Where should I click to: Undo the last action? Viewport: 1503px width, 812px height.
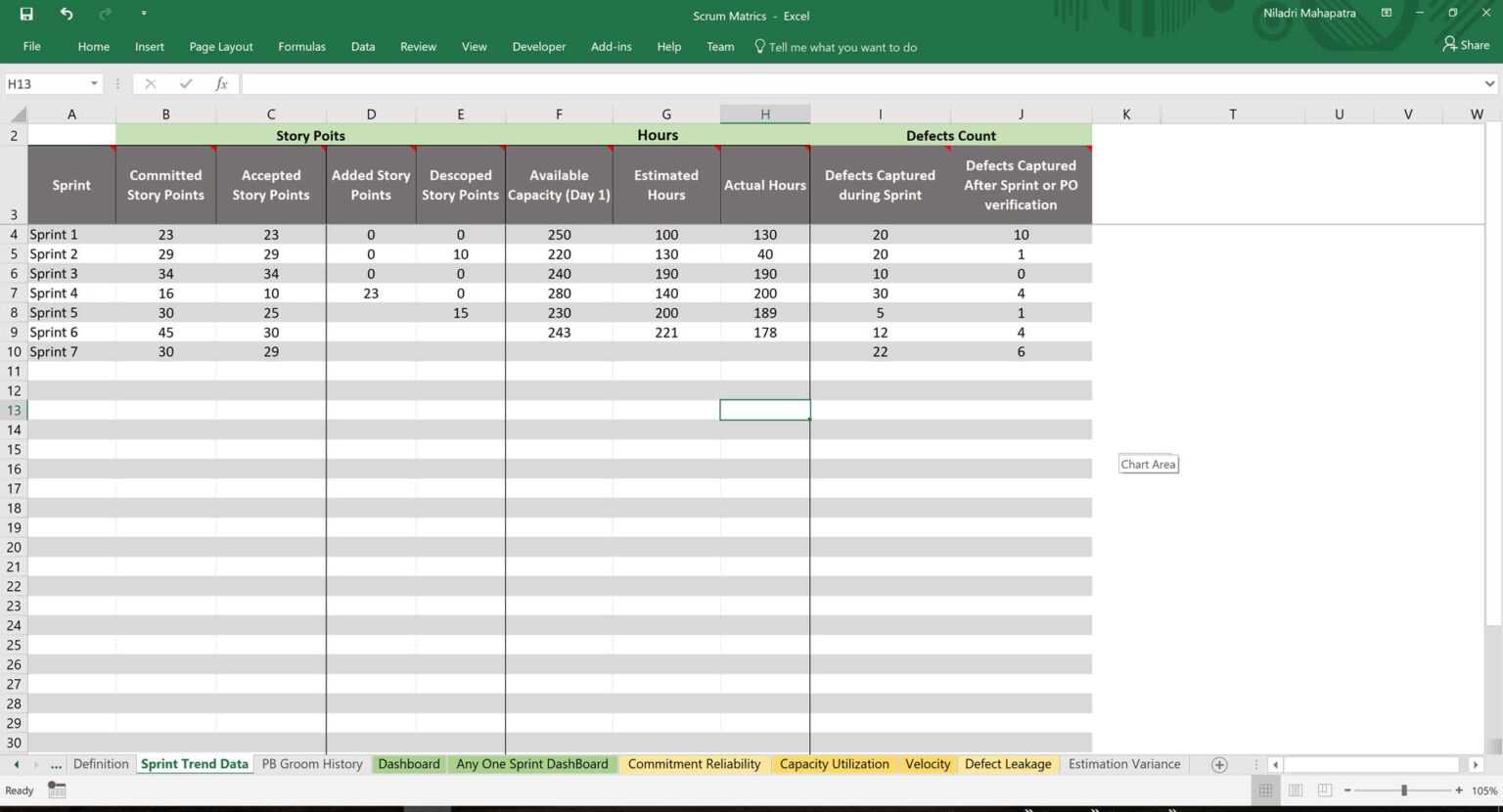(x=67, y=15)
